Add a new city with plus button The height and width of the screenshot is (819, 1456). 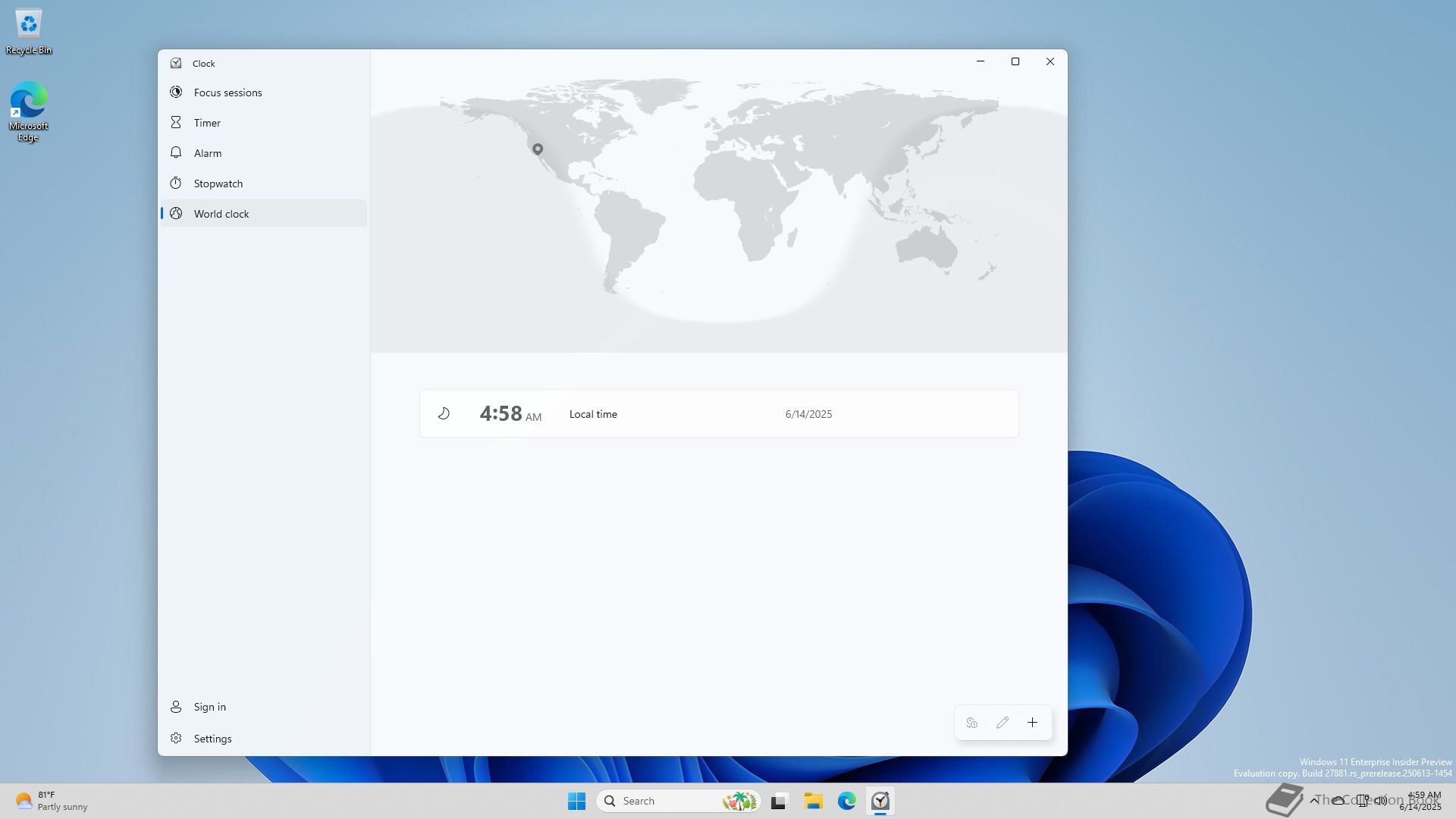click(1032, 723)
